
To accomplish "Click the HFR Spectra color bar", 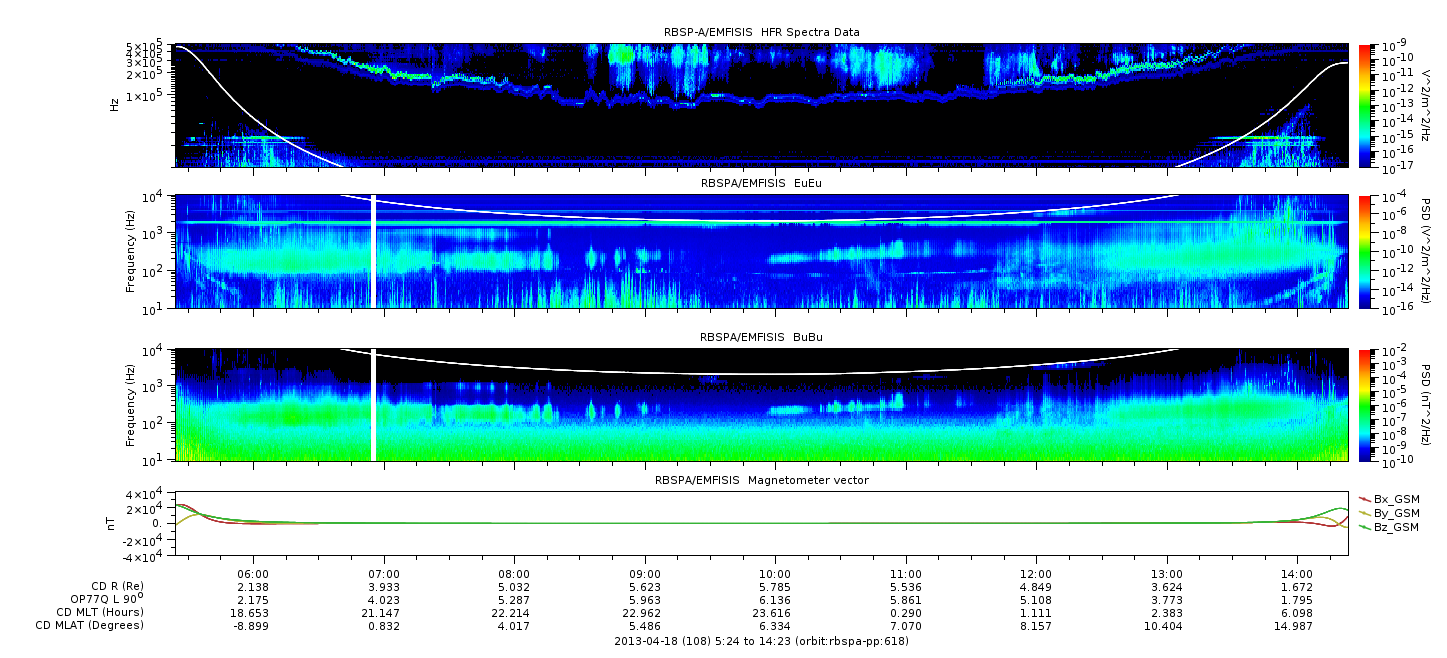I will tap(1365, 105).
